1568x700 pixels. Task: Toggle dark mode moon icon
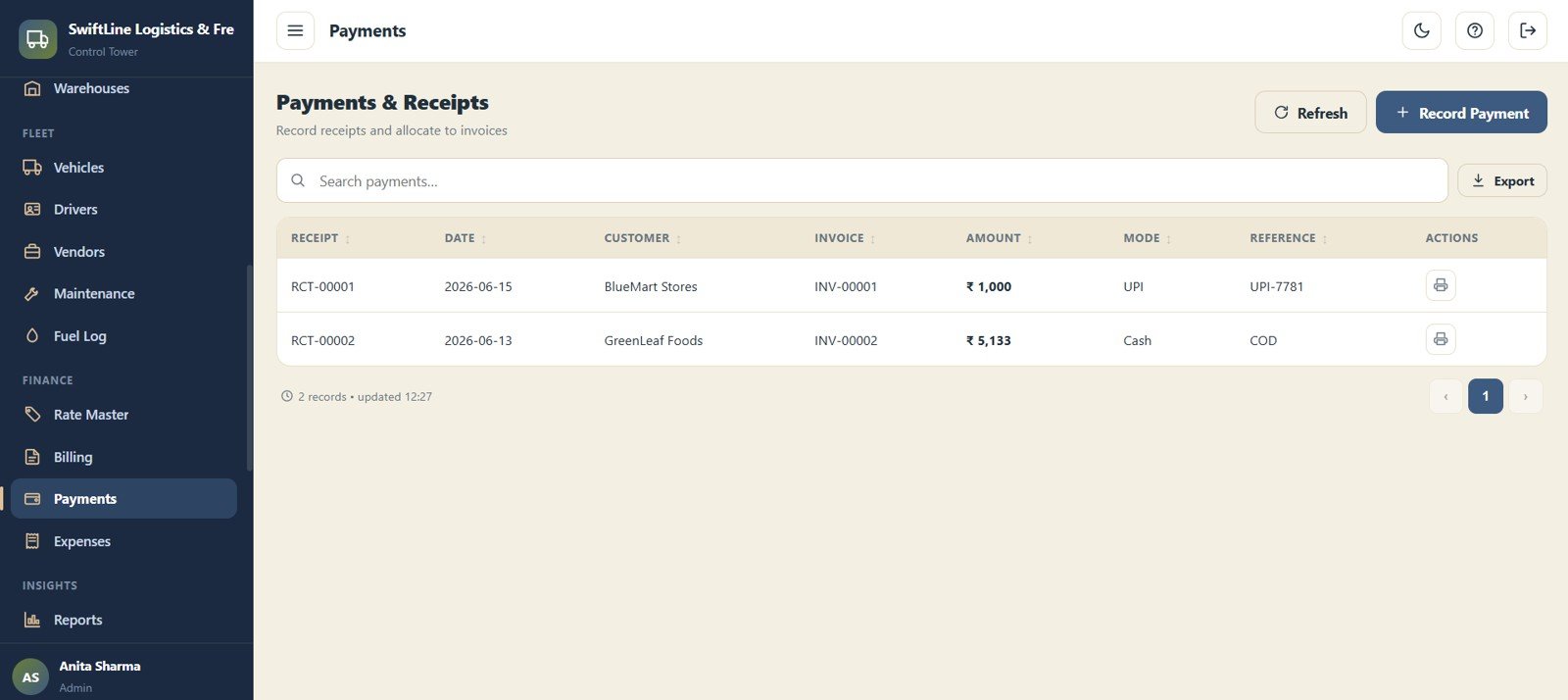point(1422,30)
